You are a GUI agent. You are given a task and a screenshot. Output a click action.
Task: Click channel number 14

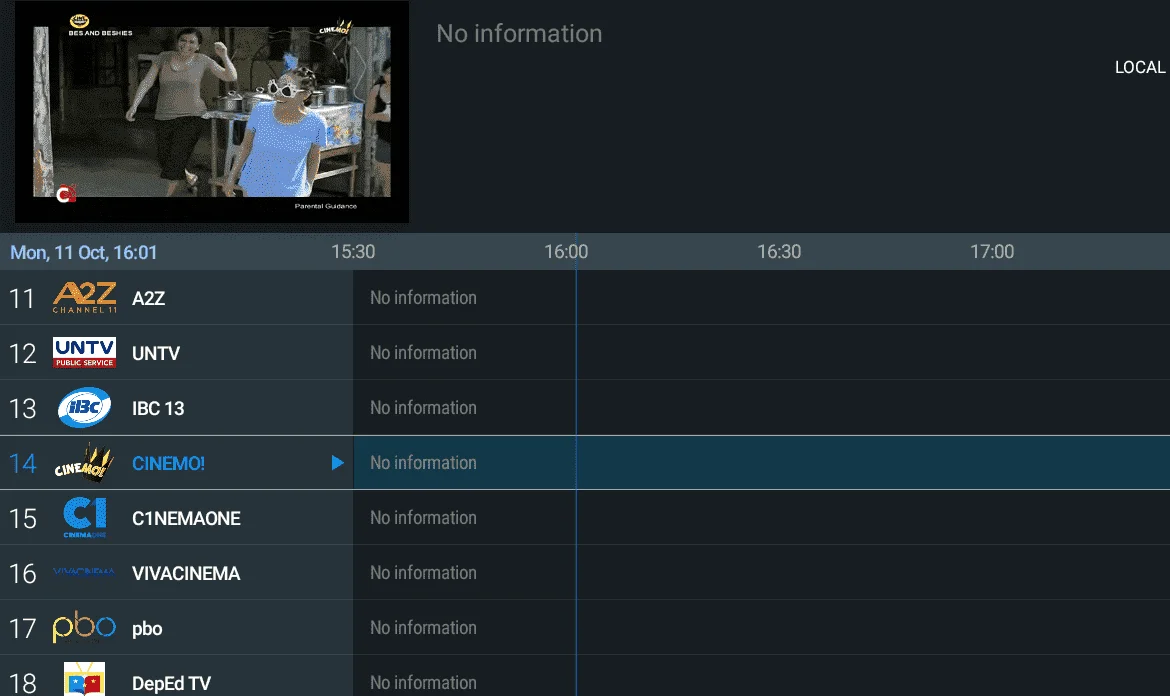click(22, 463)
